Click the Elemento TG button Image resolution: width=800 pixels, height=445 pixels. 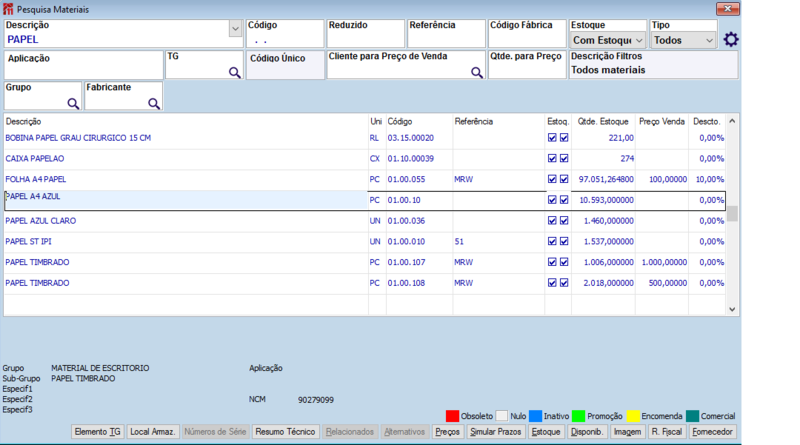tap(97, 432)
